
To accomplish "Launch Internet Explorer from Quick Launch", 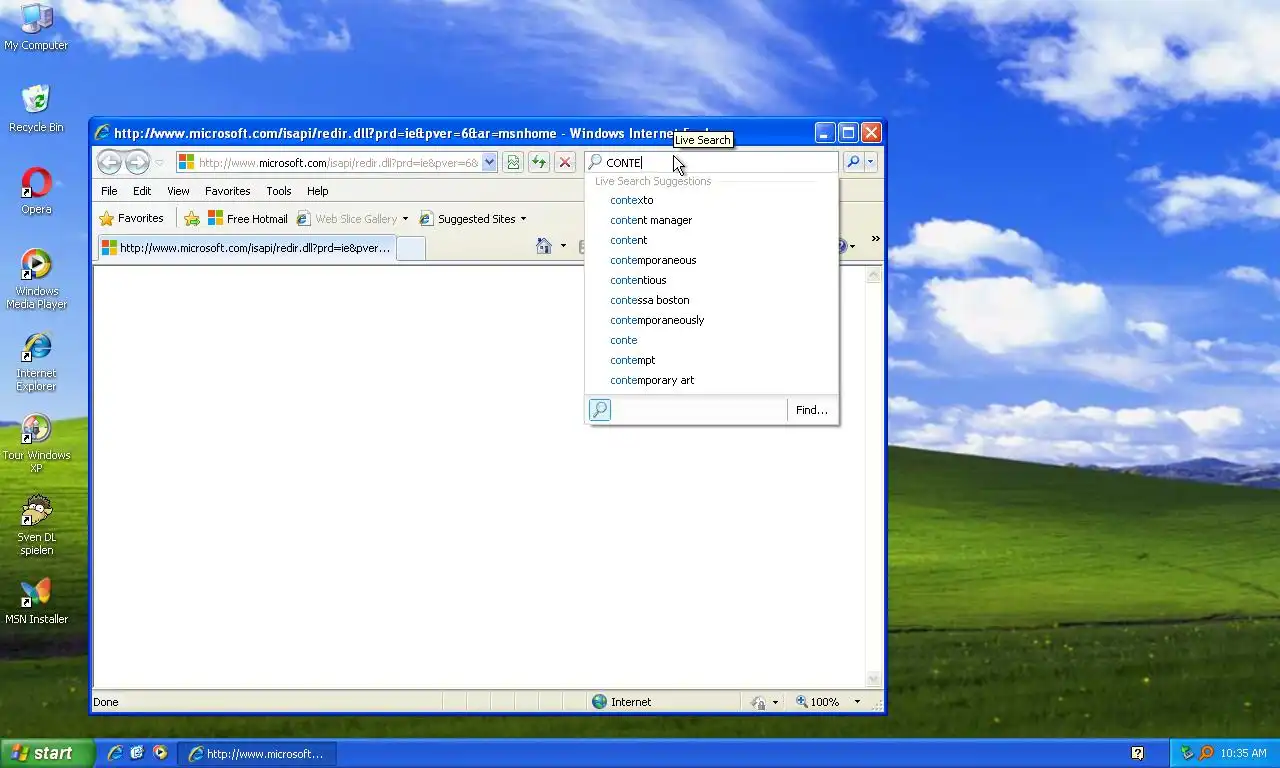I will point(115,753).
